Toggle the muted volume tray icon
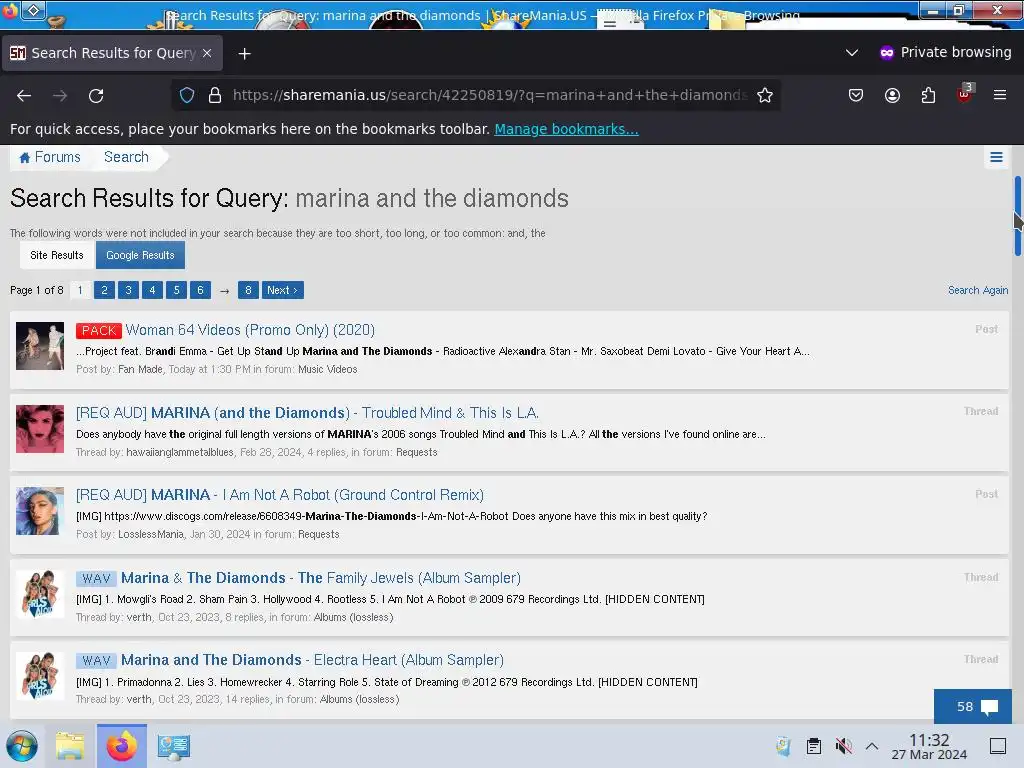The height and width of the screenshot is (768, 1024). pos(843,746)
